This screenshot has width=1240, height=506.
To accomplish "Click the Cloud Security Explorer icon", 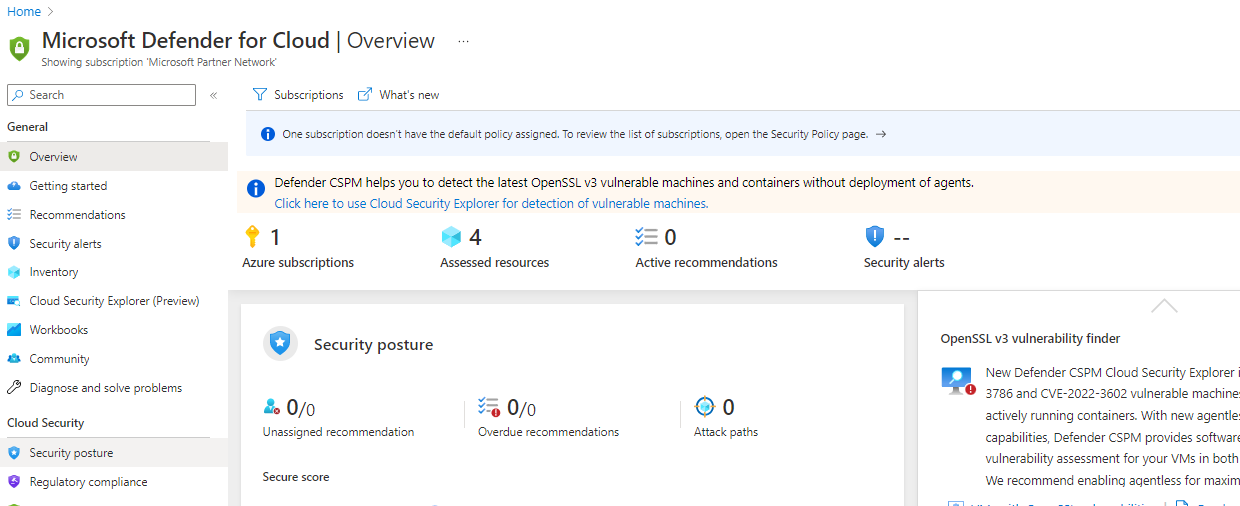I will (14, 301).
